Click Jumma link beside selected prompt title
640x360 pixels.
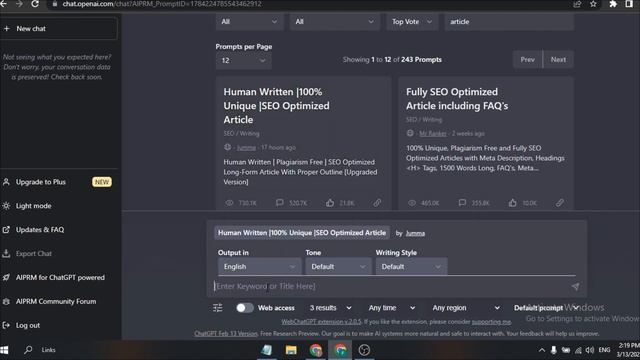tap(415, 233)
